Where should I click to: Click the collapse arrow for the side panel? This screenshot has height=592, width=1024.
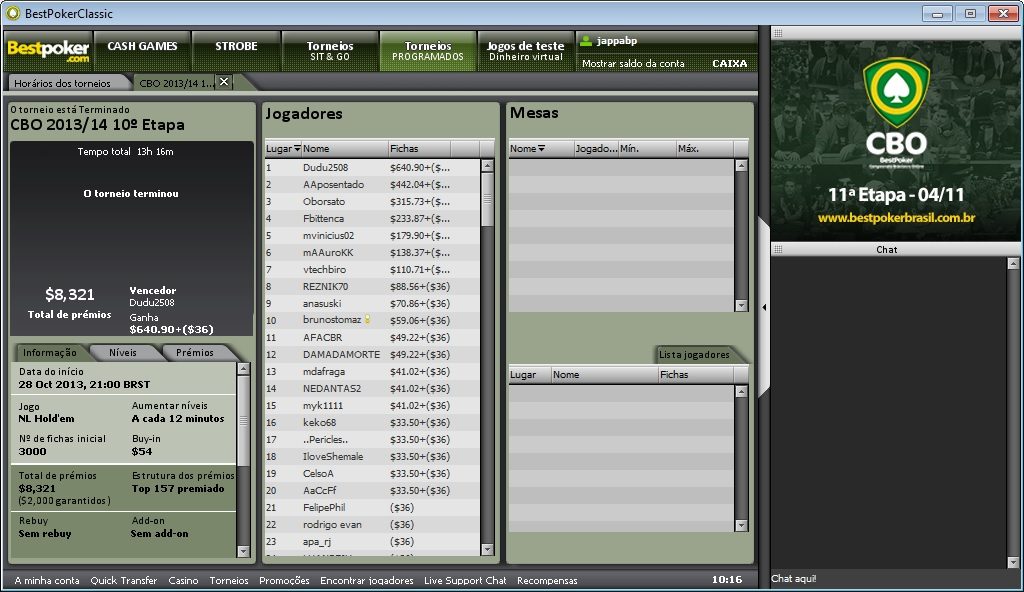click(764, 307)
